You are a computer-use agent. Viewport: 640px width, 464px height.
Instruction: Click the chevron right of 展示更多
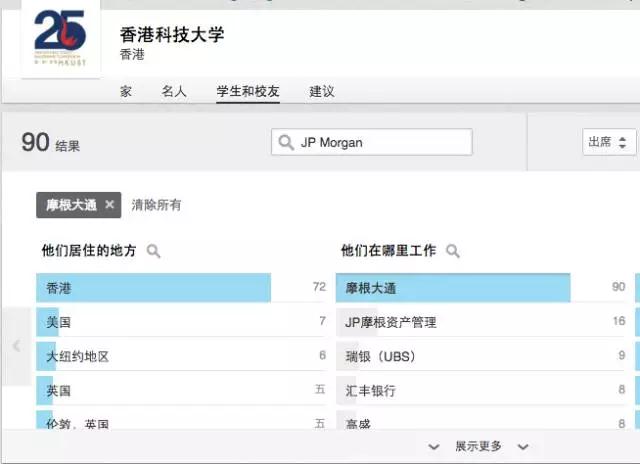(523, 446)
